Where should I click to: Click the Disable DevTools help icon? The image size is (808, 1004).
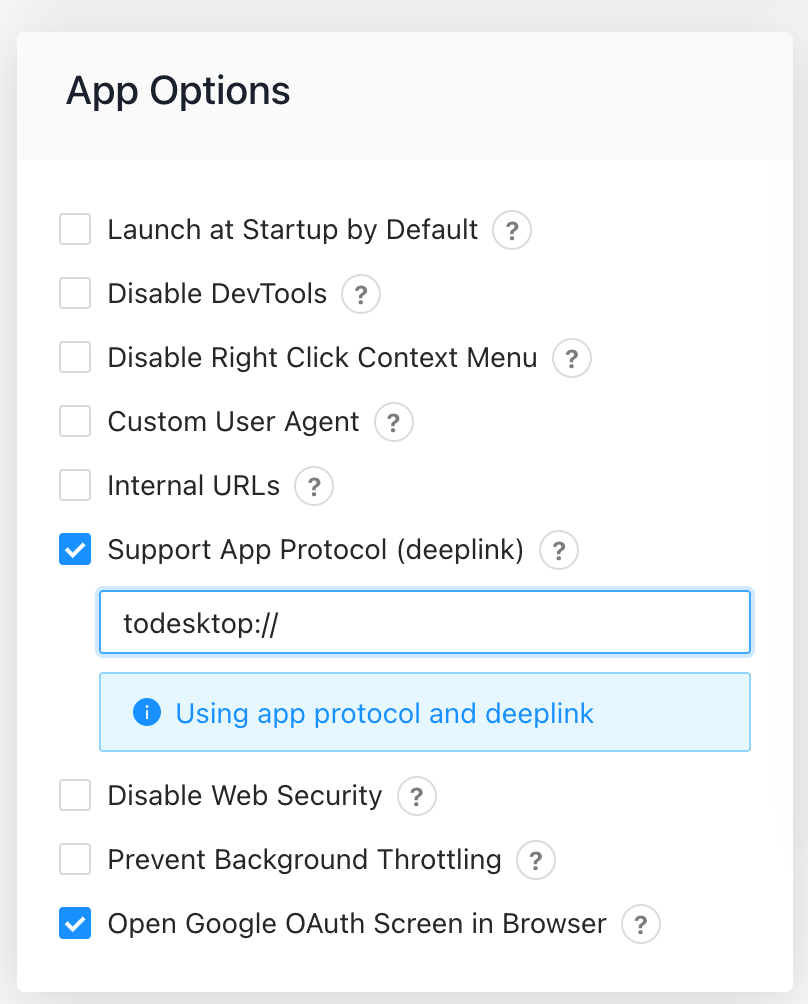pyautogui.click(x=360, y=294)
